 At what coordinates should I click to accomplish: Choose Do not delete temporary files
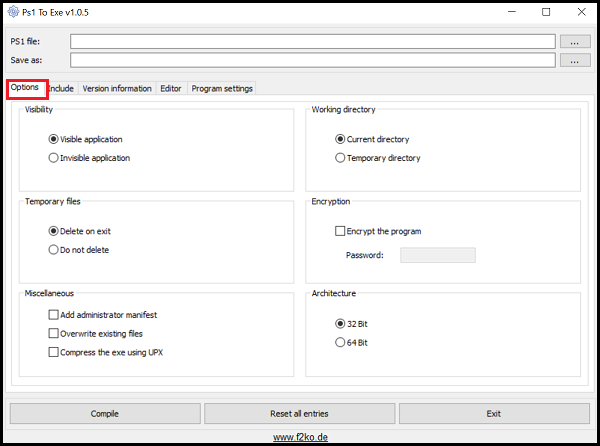tap(54, 250)
